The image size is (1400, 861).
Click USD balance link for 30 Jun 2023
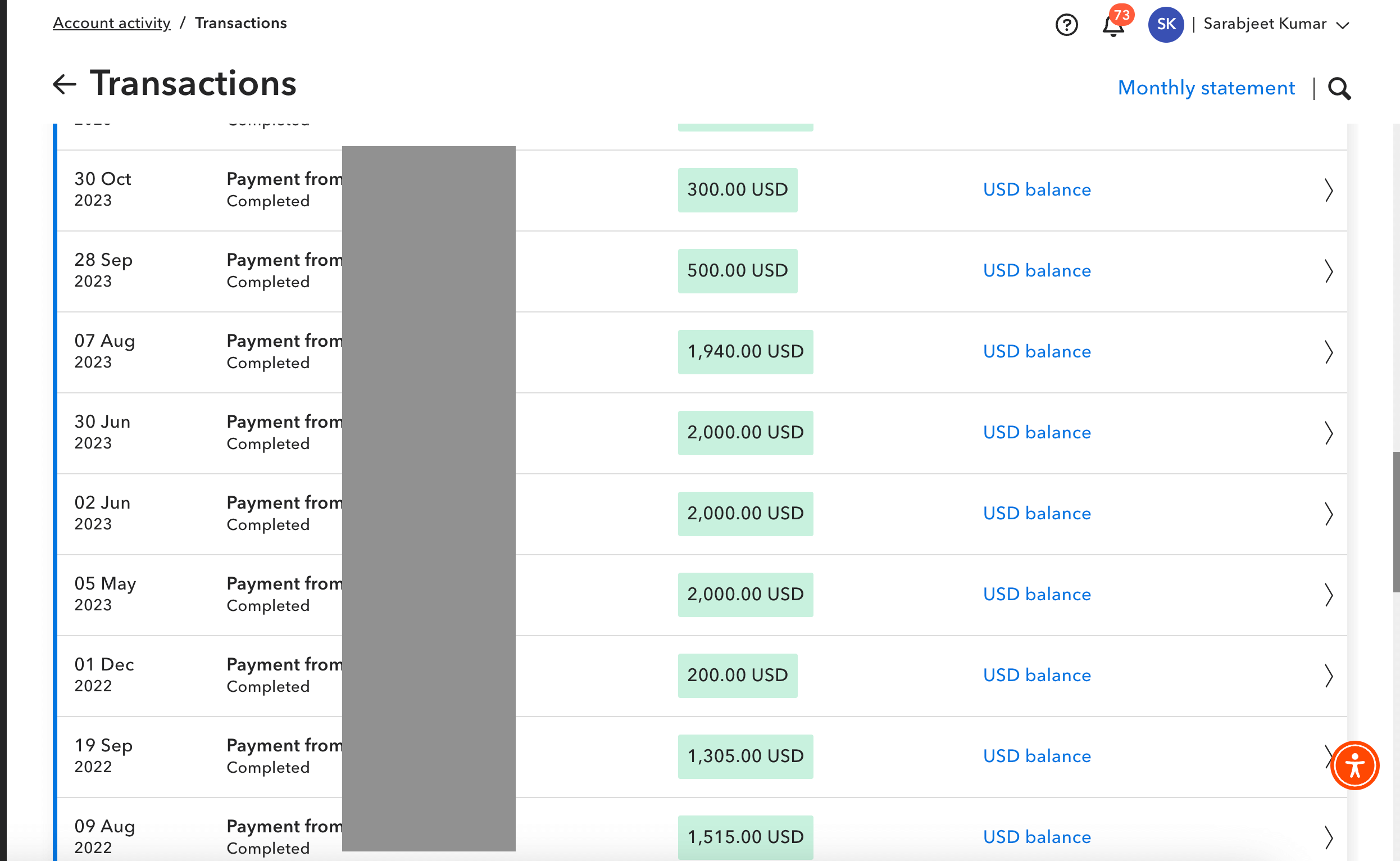[1037, 432]
